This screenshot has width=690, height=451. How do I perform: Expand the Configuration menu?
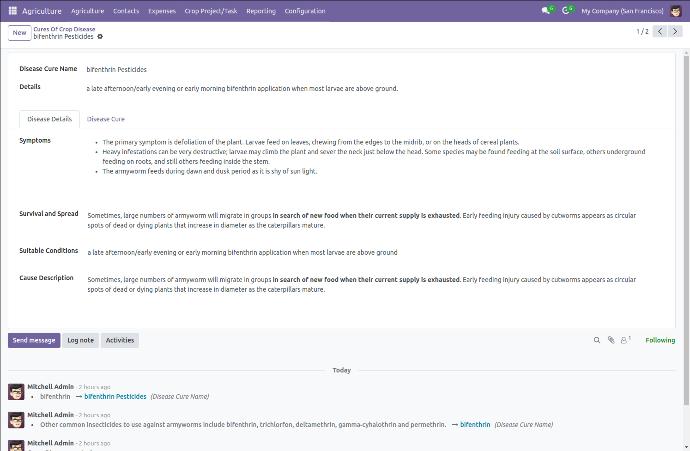pyautogui.click(x=304, y=11)
